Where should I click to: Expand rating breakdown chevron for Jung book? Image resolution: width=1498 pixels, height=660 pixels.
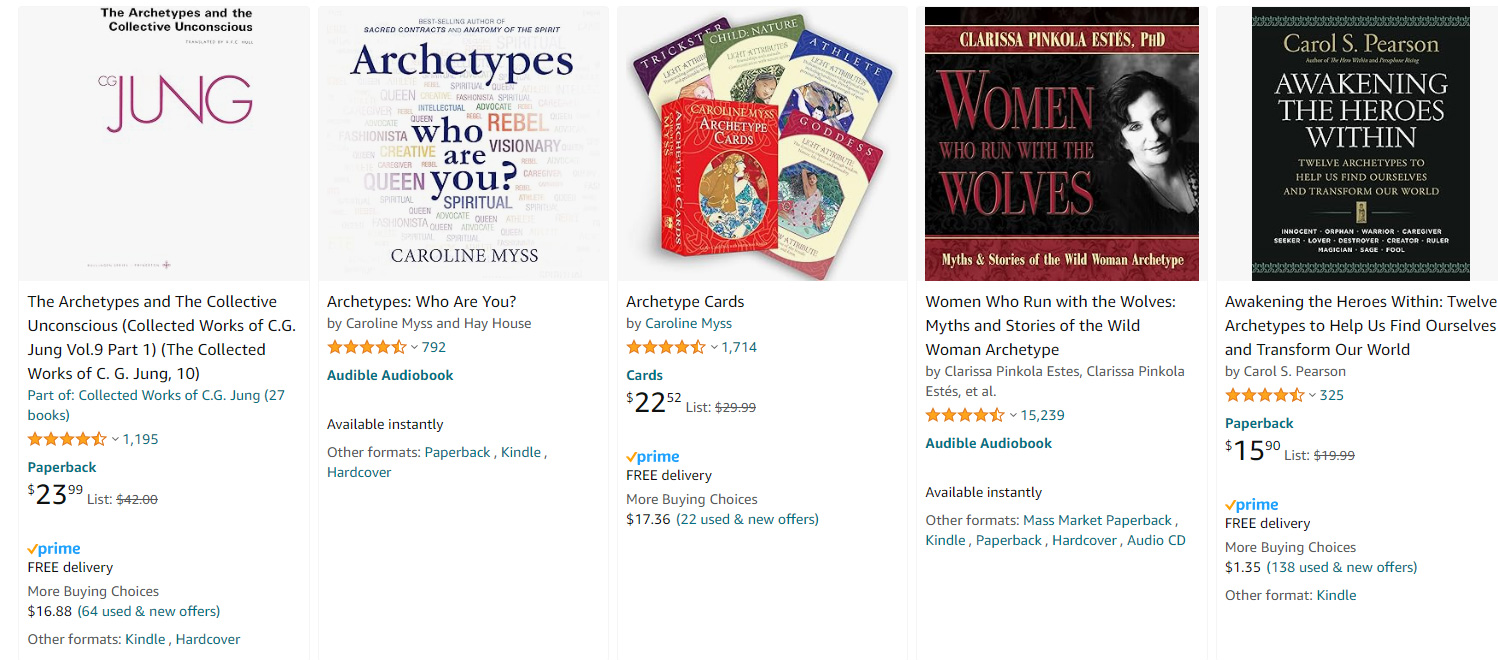click(115, 439)
